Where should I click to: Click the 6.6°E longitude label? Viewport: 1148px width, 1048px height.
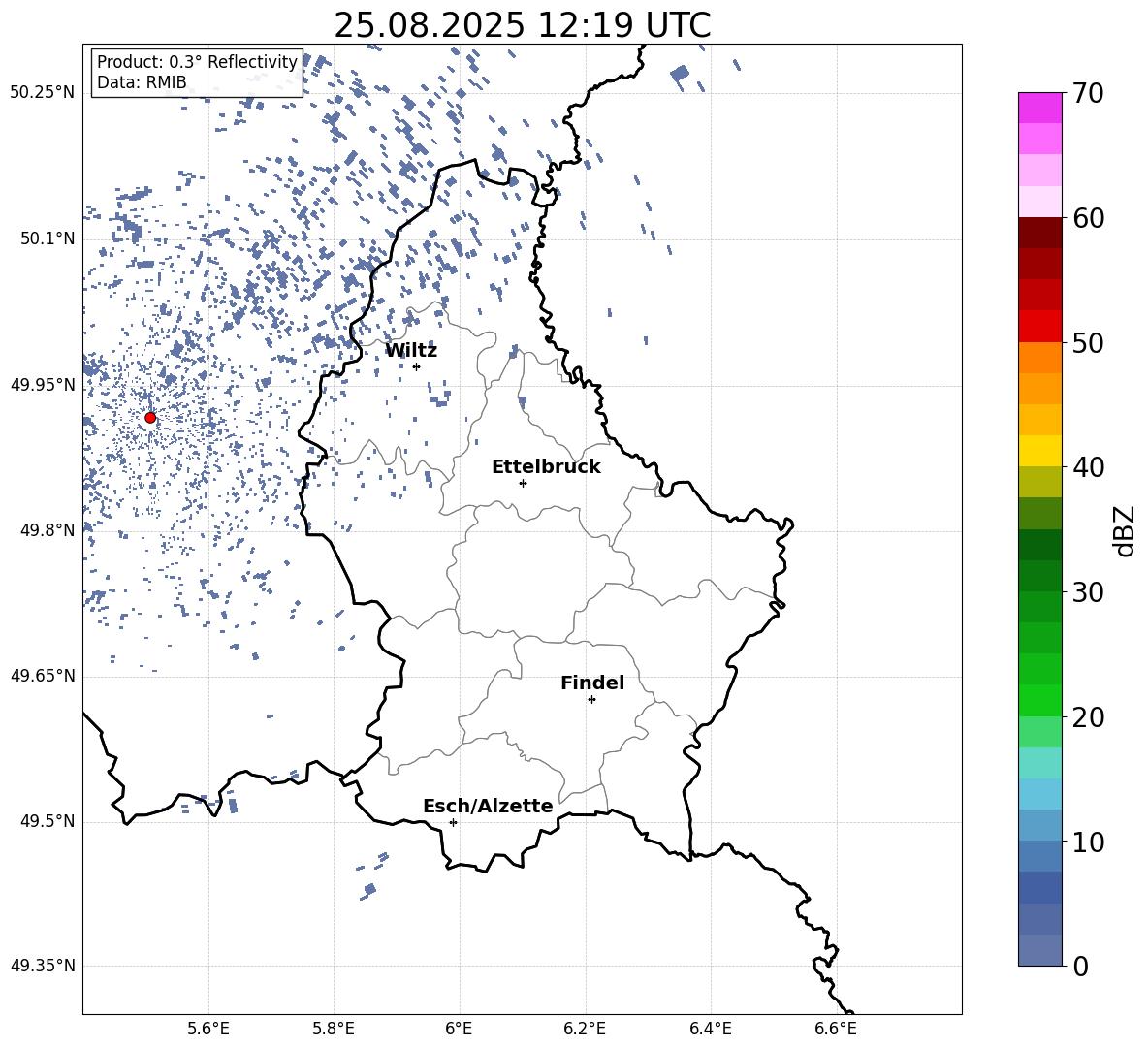836,1029
